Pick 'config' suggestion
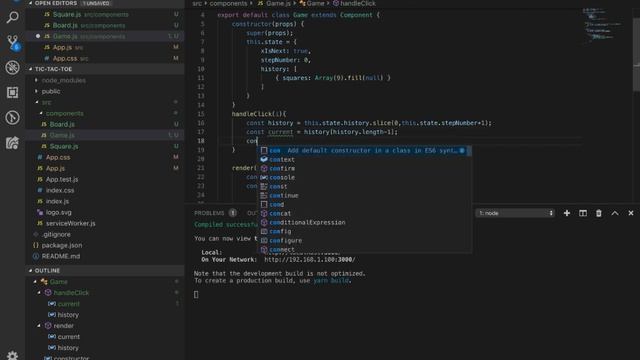The height and width of the screenshot is (360, 640). [x=364, y=231]
